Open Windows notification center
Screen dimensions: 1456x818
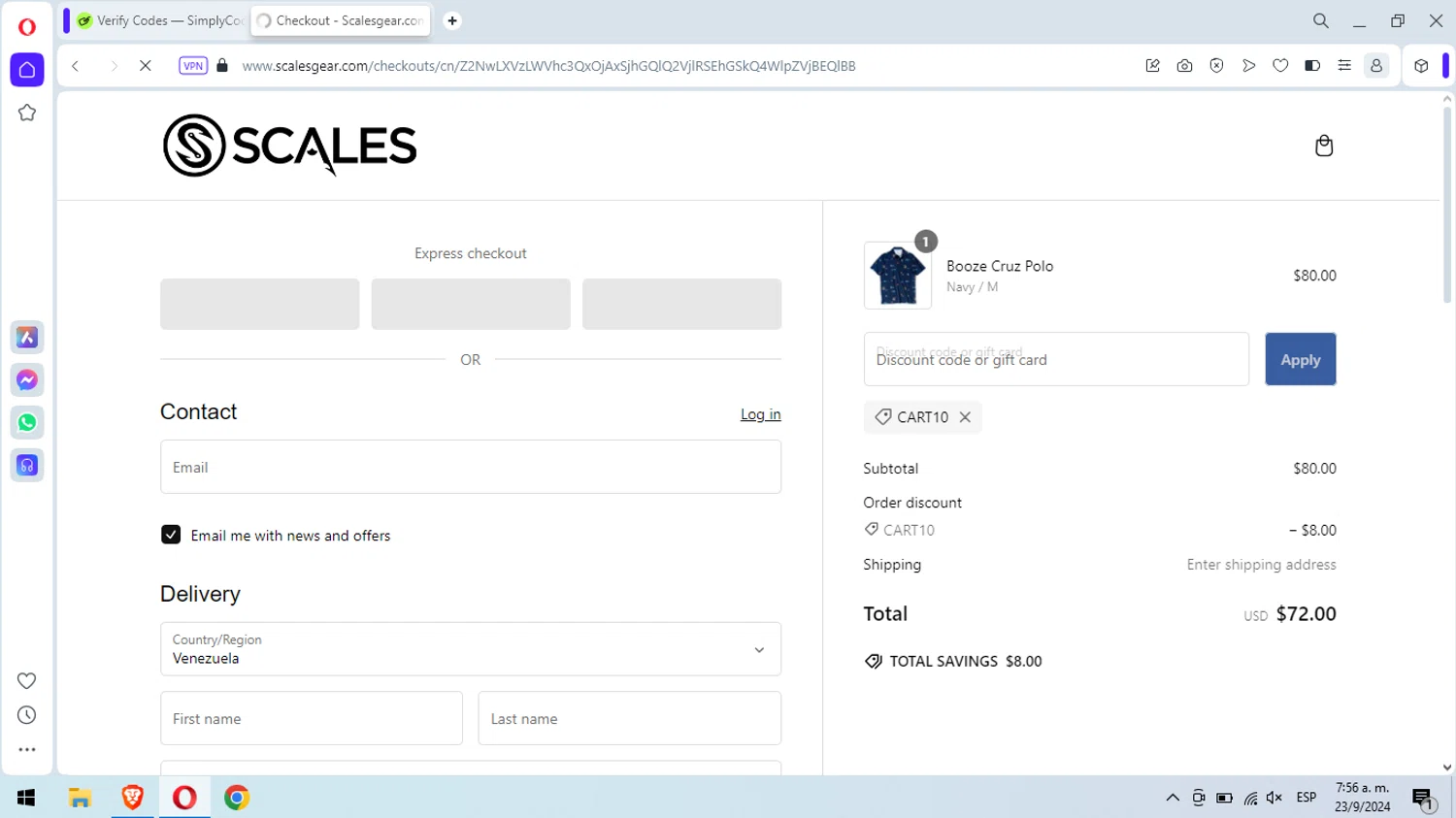click(x=1423, y=799)
